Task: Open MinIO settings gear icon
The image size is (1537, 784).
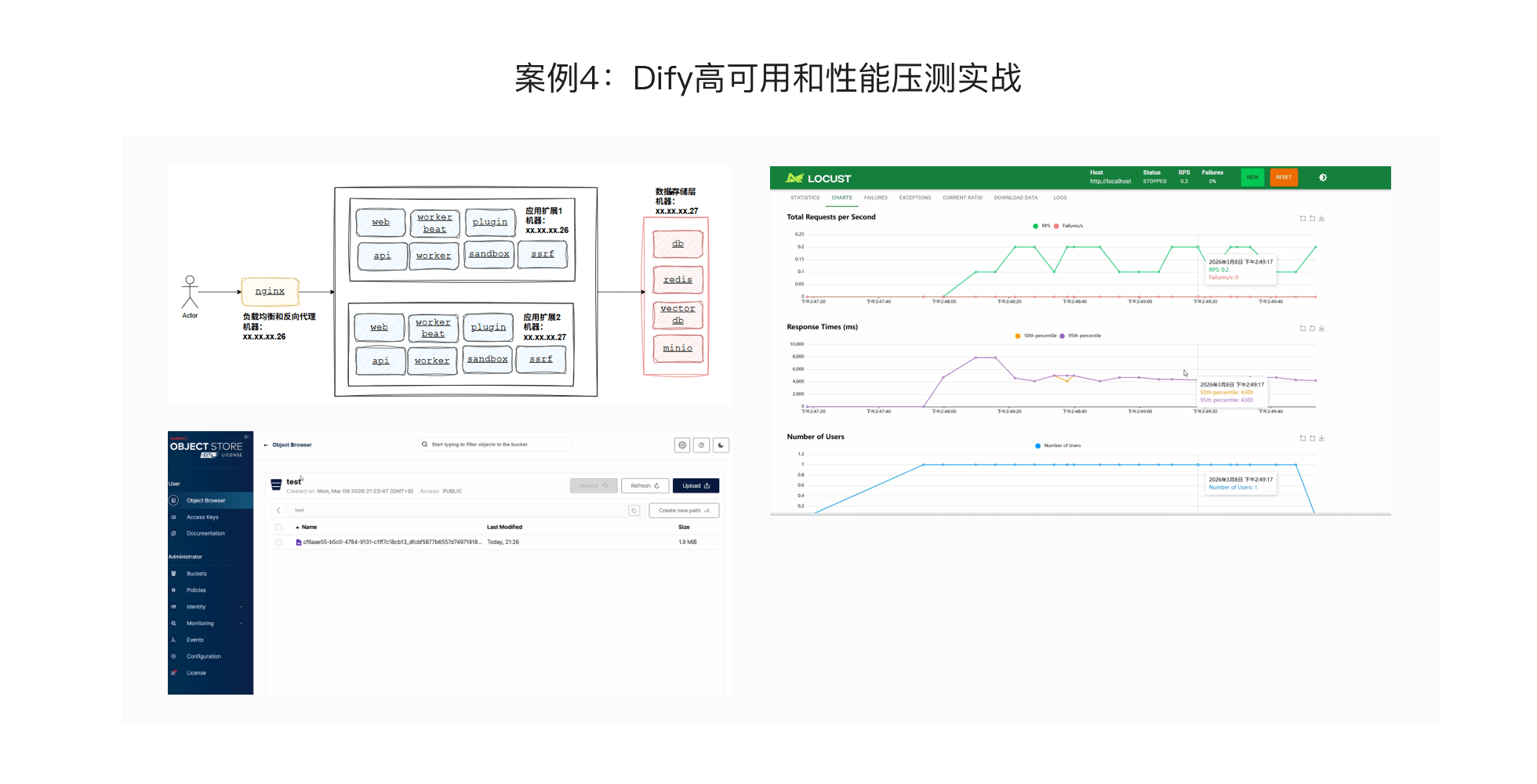Action: pyautogui.click(x=682, y=445)
